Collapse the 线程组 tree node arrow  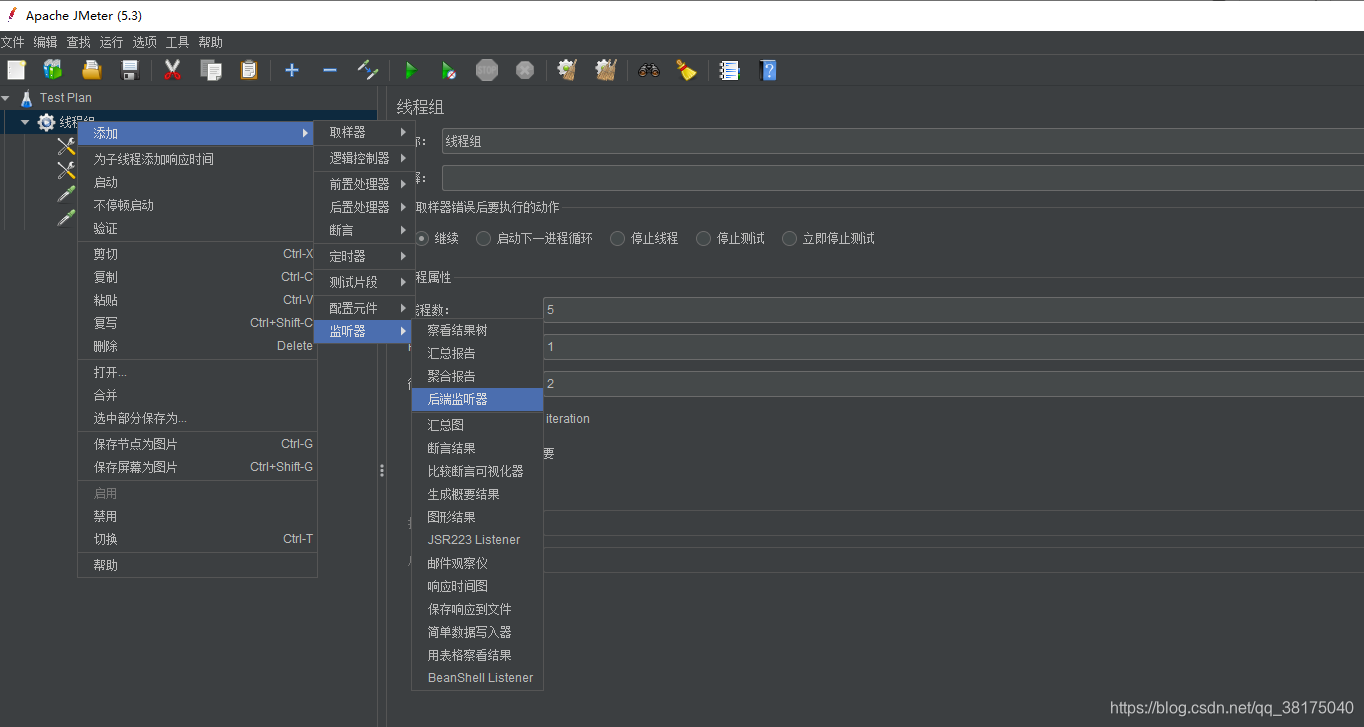[x=25, y=122]
